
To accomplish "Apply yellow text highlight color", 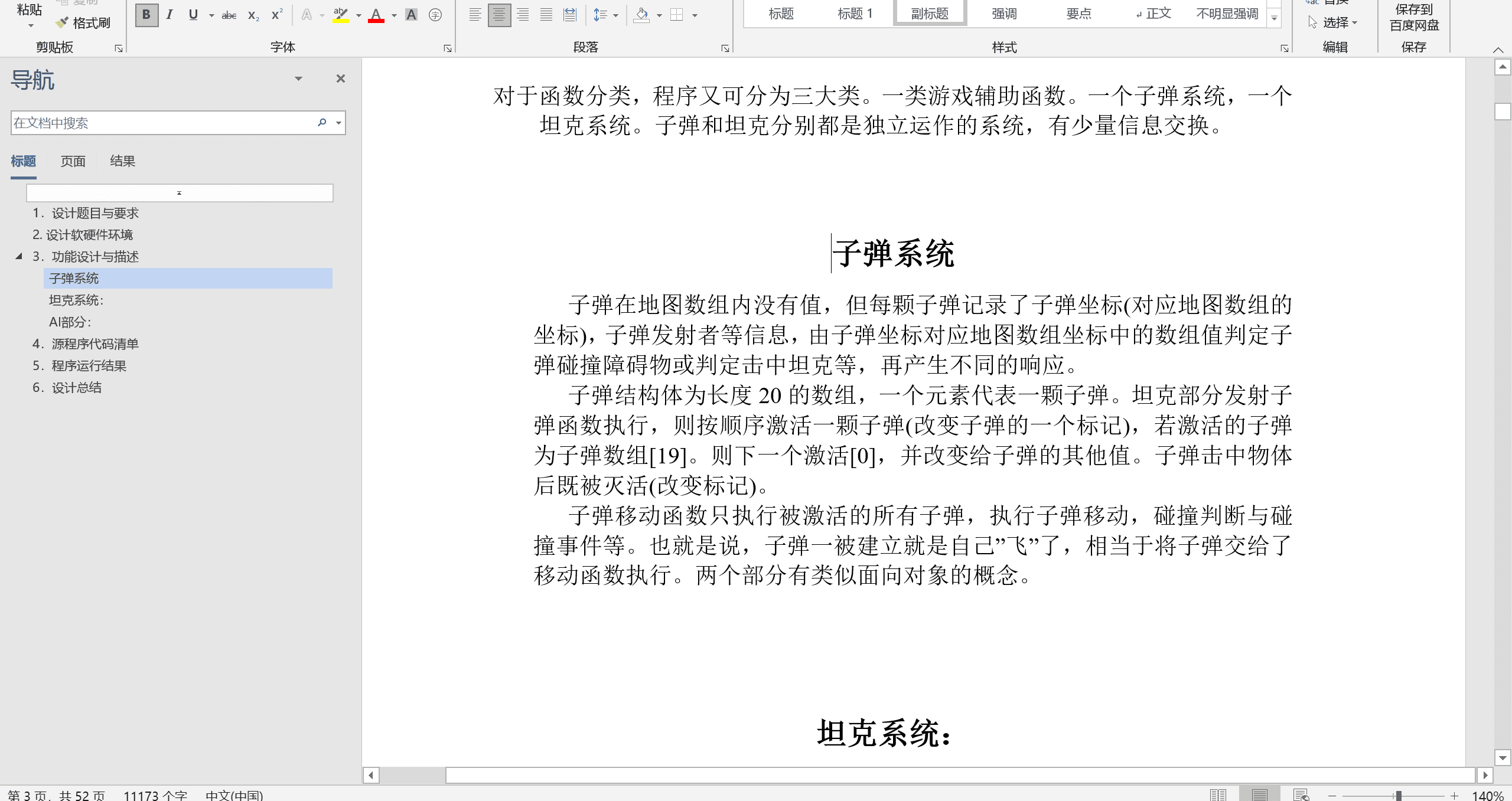I will [x=341, y=15].
